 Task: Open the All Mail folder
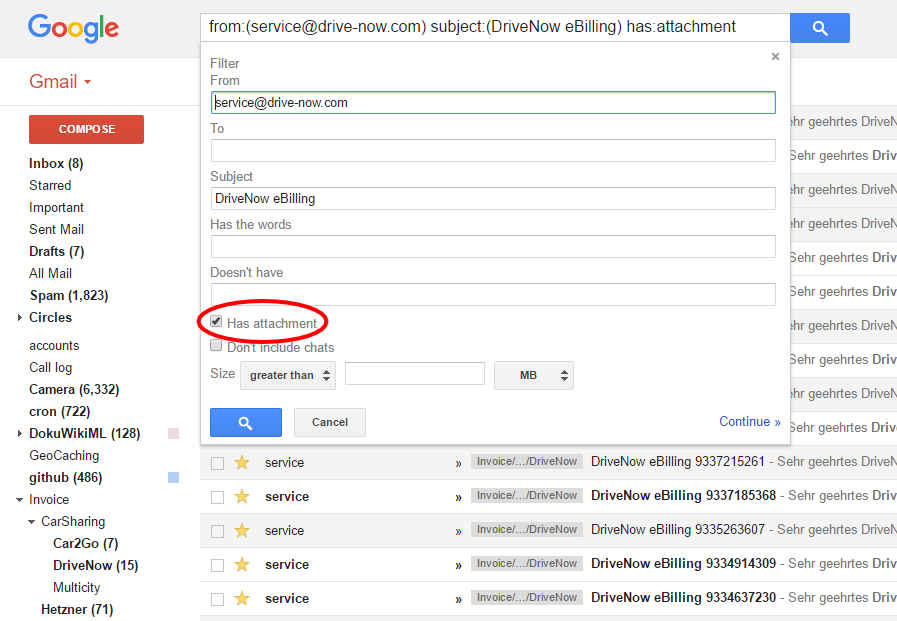tap(50, 273)
